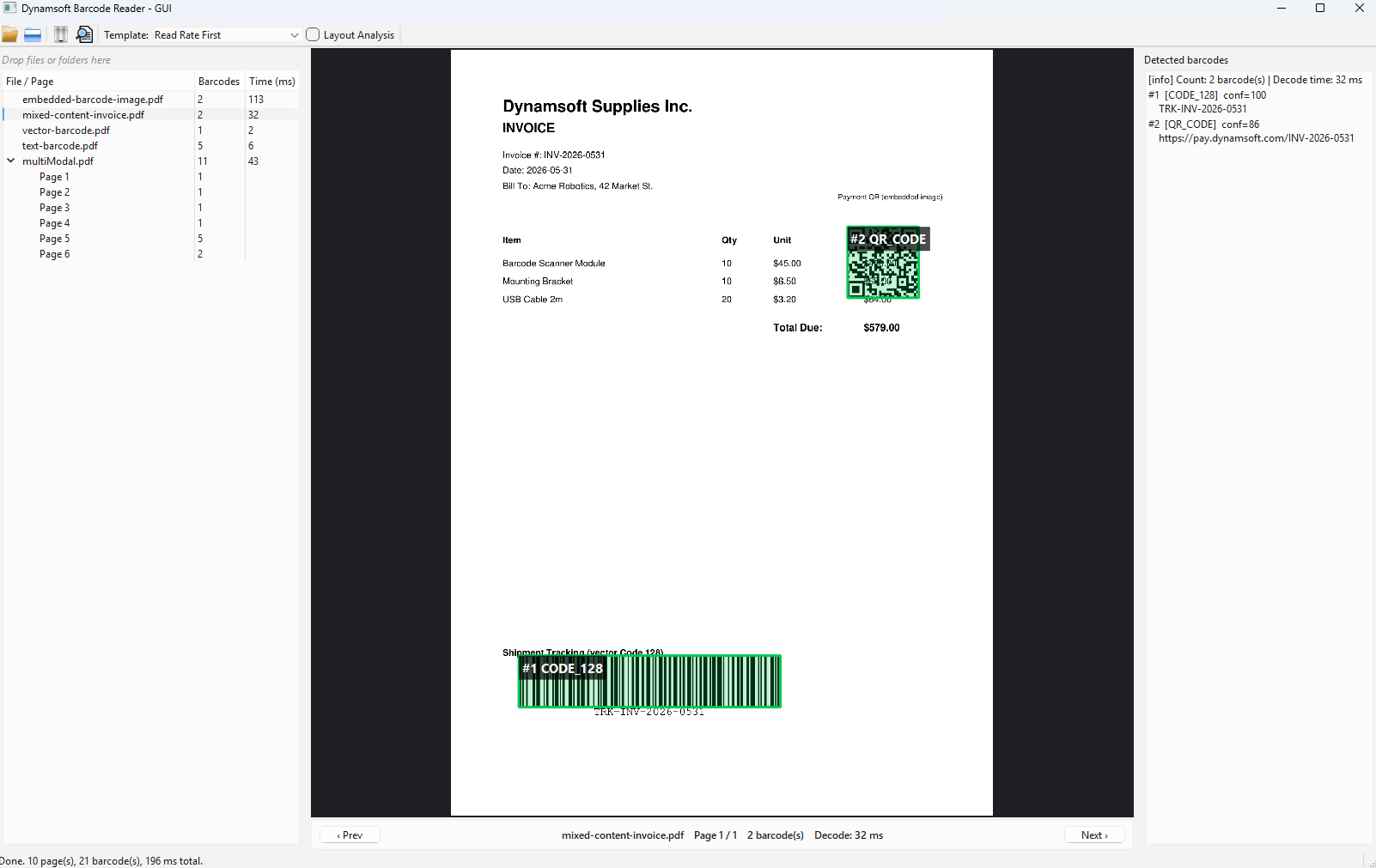
Task: Select the #1 [CODE_128] conf=100 result
Action: (x=1207, y=95)
